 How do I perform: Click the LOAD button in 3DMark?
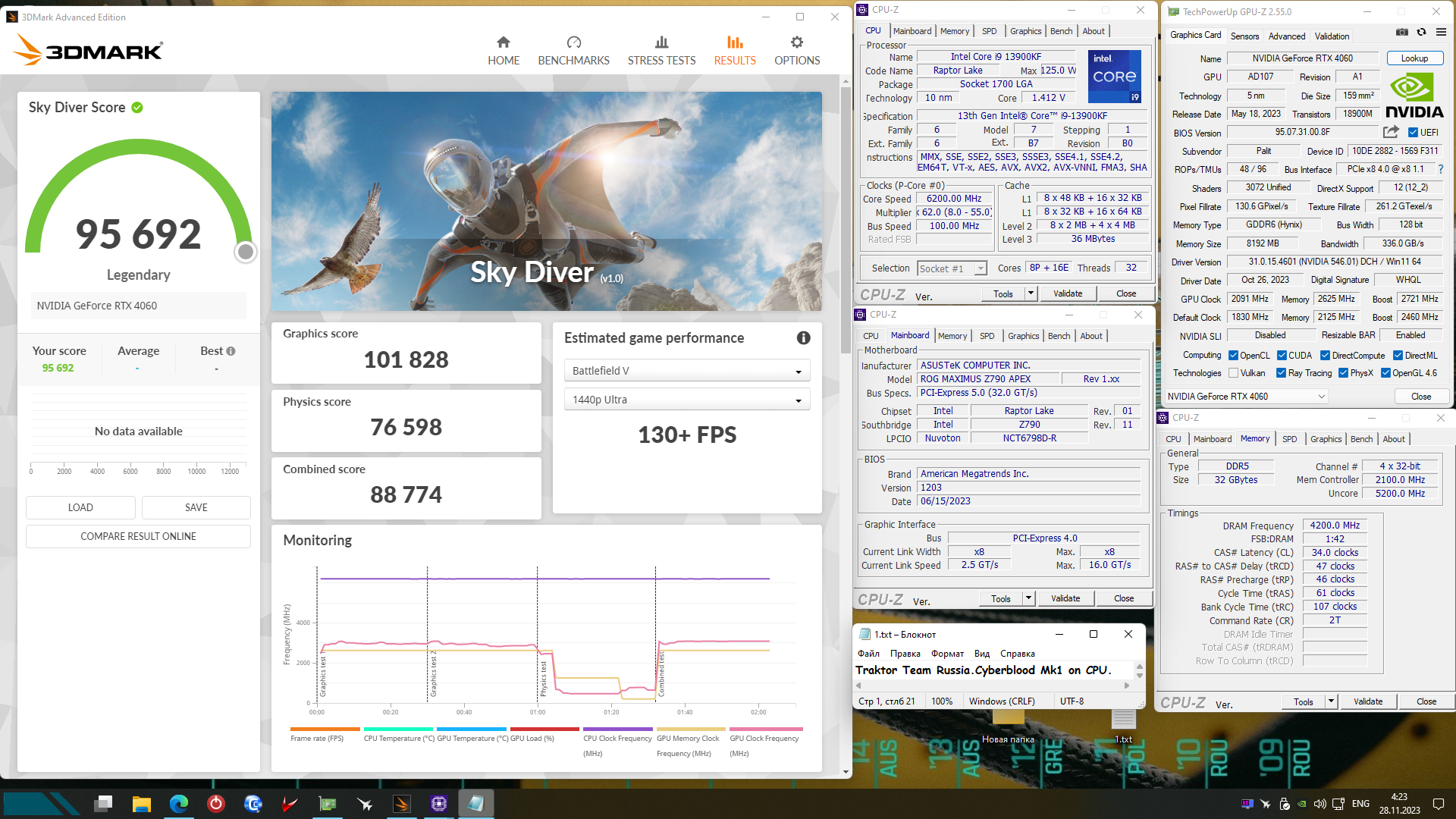(80, 507)
